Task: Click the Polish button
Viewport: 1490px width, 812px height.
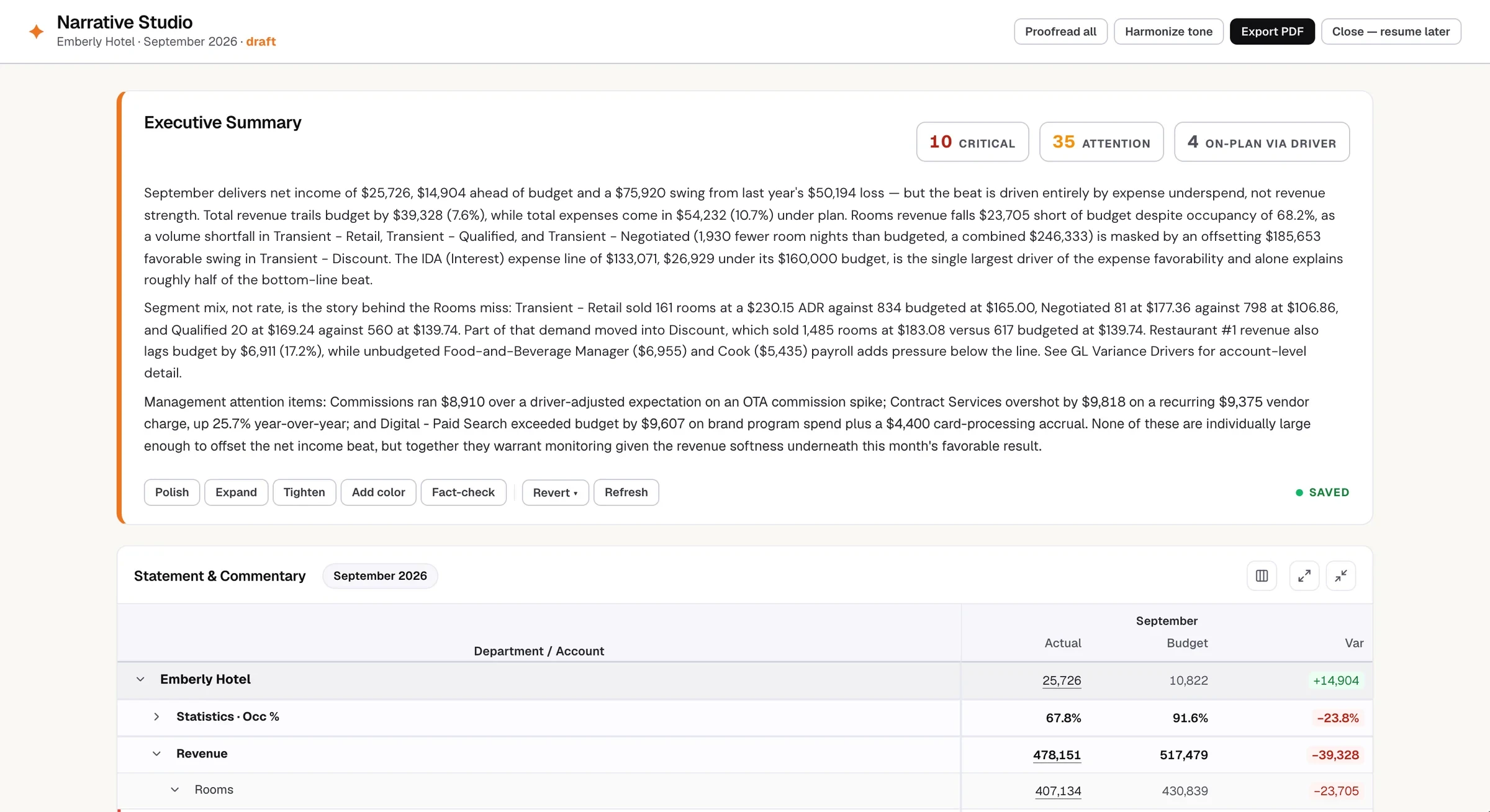Action: (x=172, y=492)
